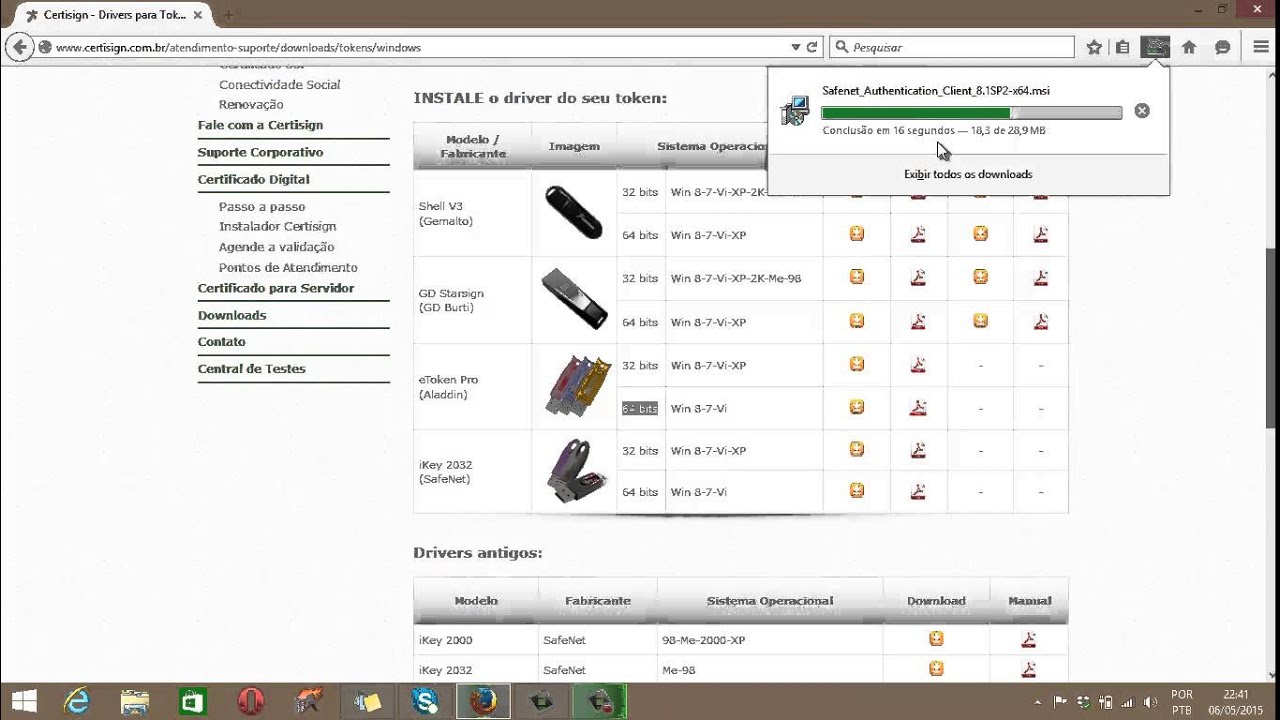Expand hidden system tray icons arrow
Screen dimensions: 1280x720
click(1037, 702)
